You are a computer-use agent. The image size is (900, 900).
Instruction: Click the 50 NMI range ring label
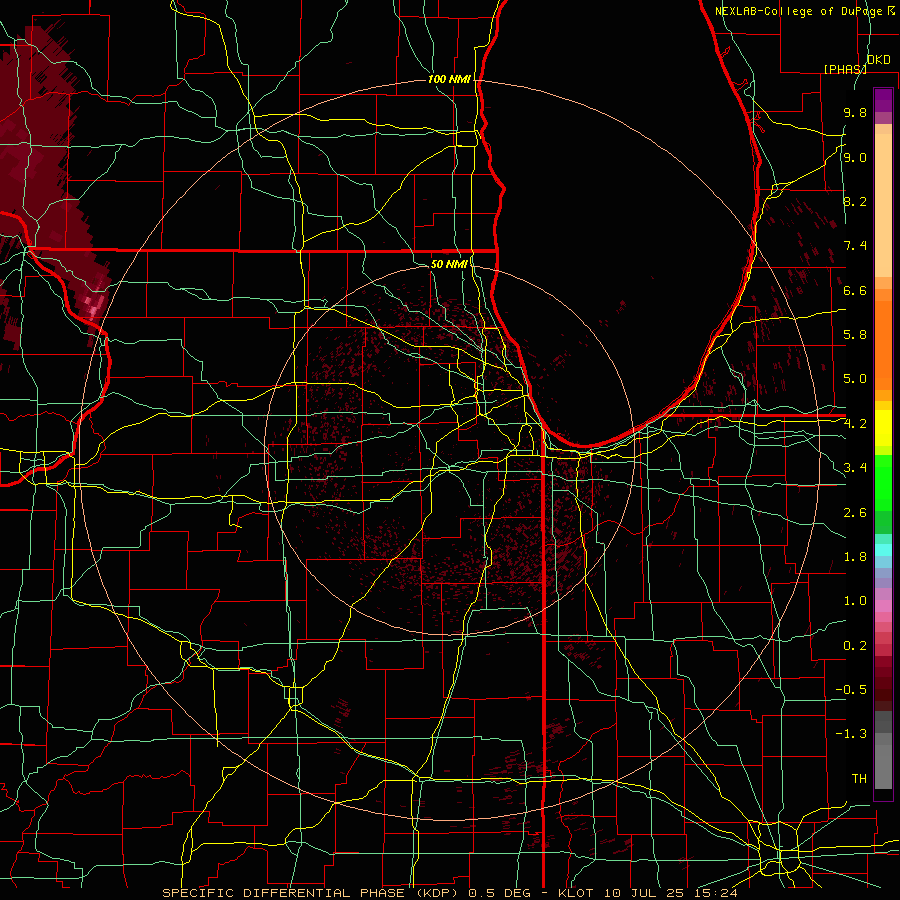coord(449,264)
